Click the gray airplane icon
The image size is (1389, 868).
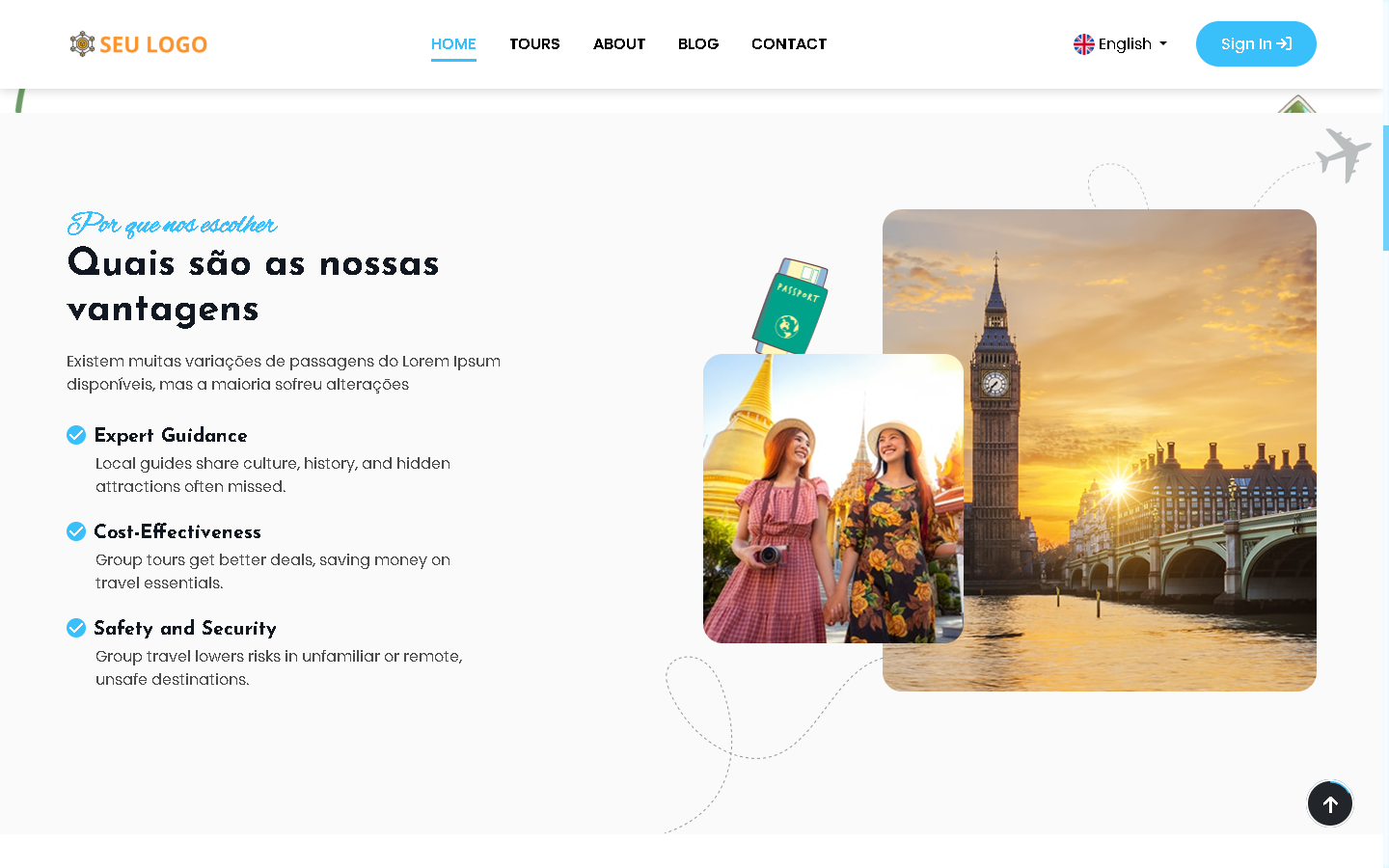click(x=1344, y=153)
